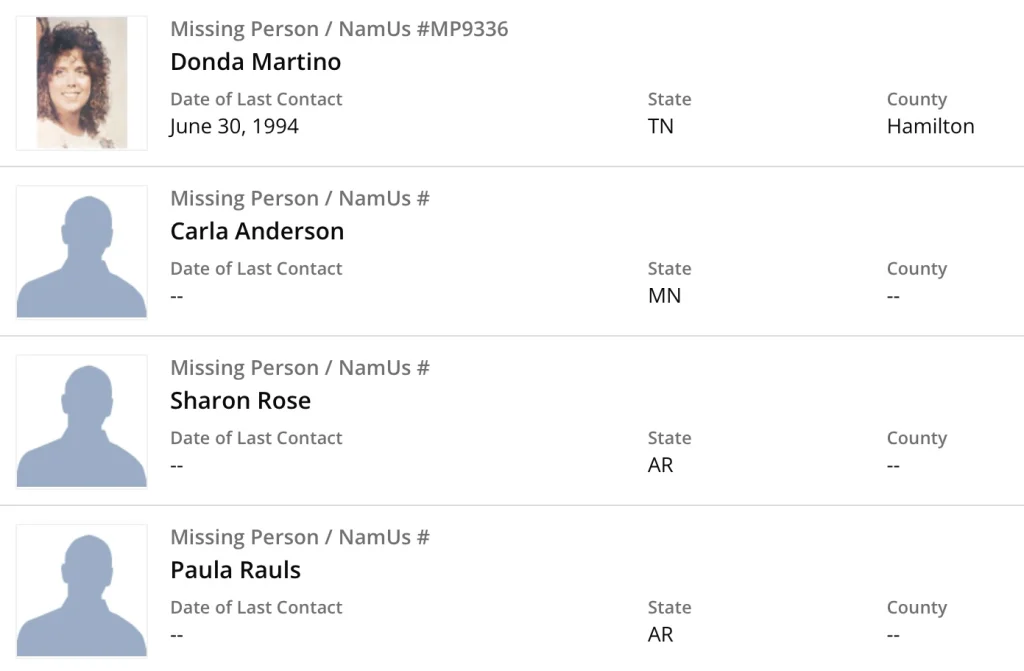This screenshot has width=1024, height=671.
Task: Select the Paula Rauls record name
Action: pyautogui.click(x=235, y=570)
